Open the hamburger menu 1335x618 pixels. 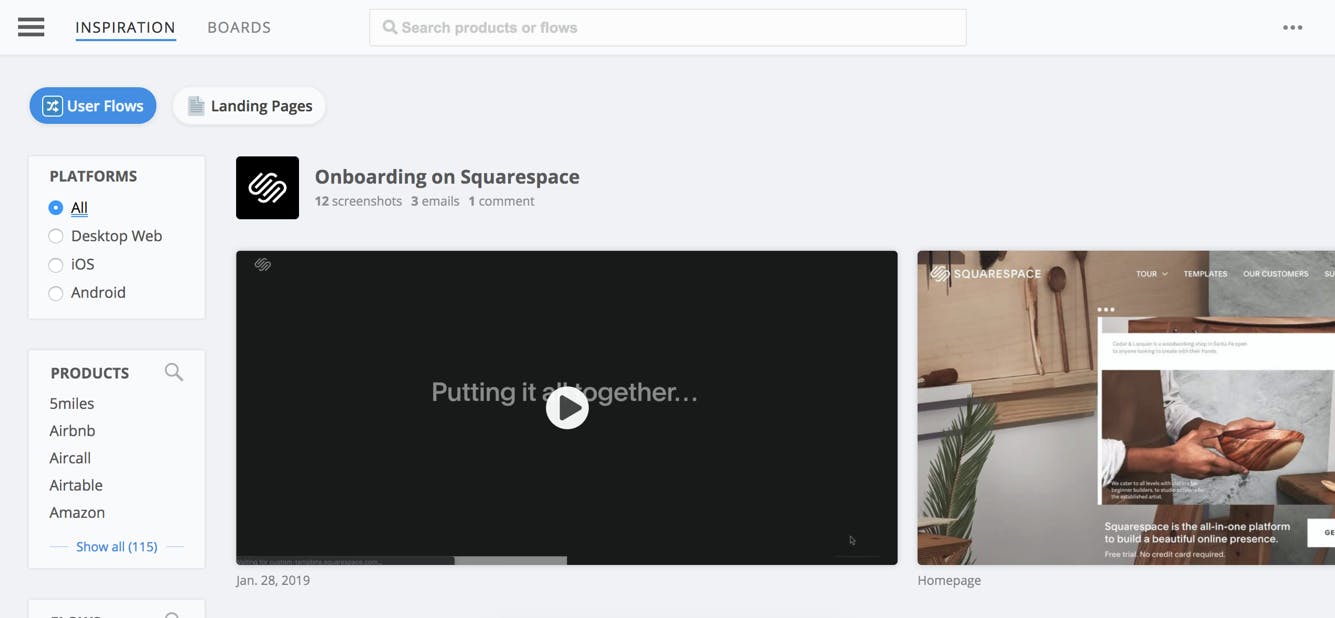pos(31,27)
